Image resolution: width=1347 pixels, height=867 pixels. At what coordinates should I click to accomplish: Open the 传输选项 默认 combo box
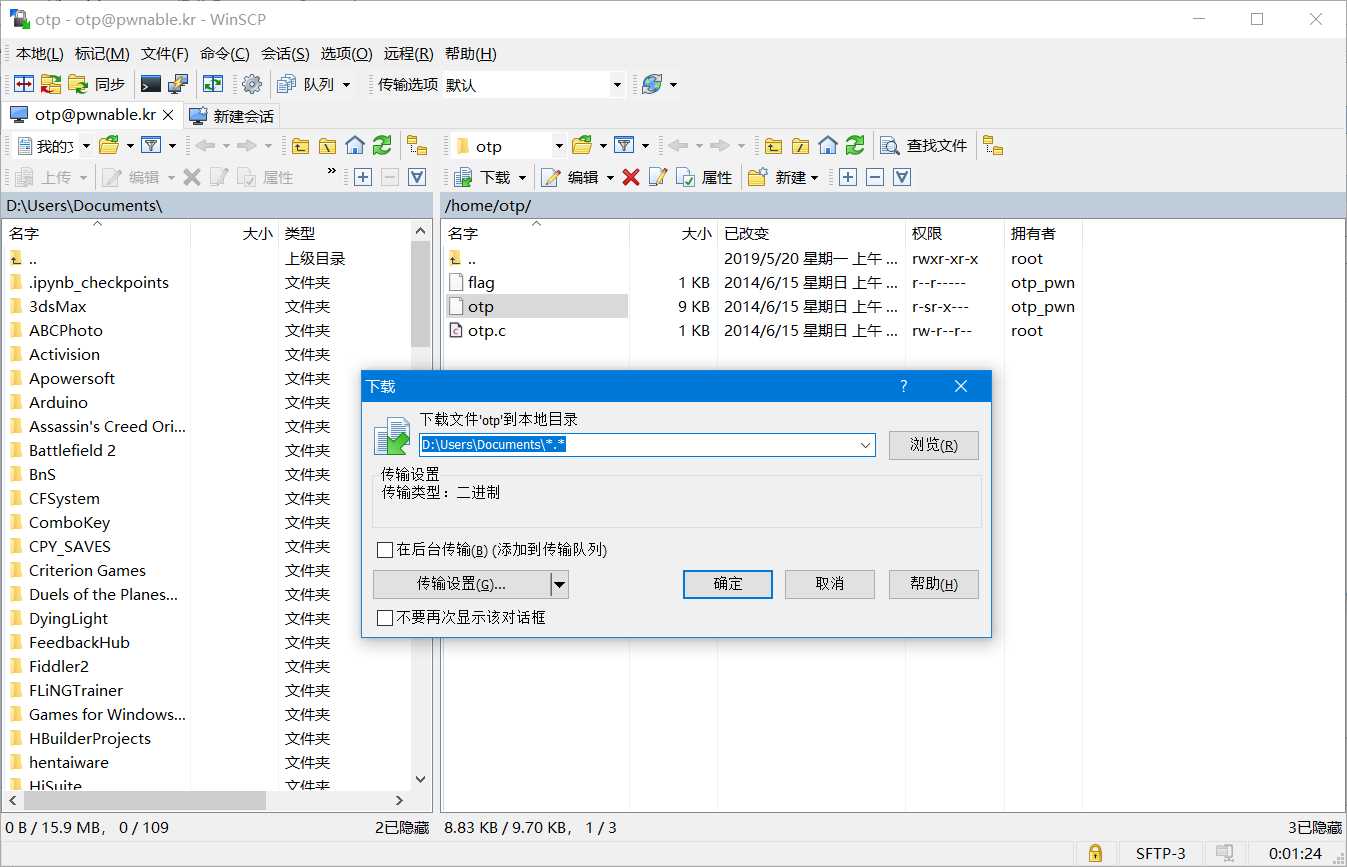[x=534, y=85]
